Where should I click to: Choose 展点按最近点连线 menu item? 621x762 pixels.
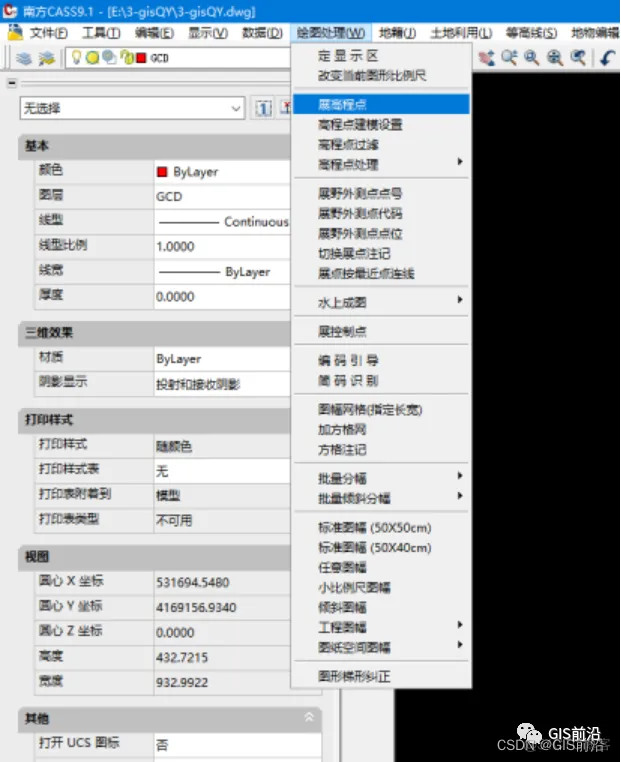tap(381, 274)
